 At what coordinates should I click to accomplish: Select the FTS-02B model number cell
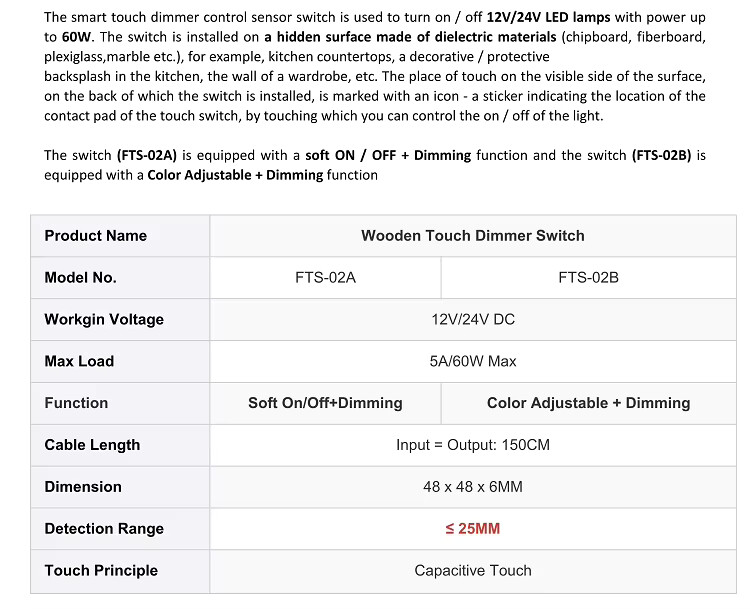click(588, 278)
